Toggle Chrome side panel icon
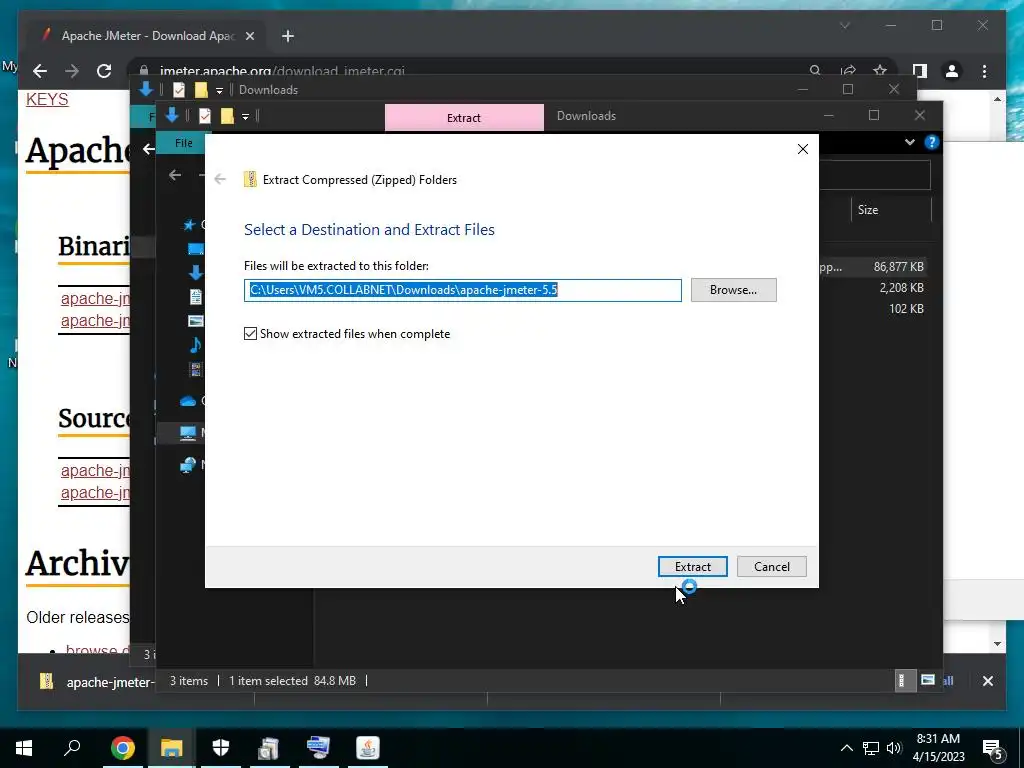The image size is (1024, 768). tap(920, 71)
